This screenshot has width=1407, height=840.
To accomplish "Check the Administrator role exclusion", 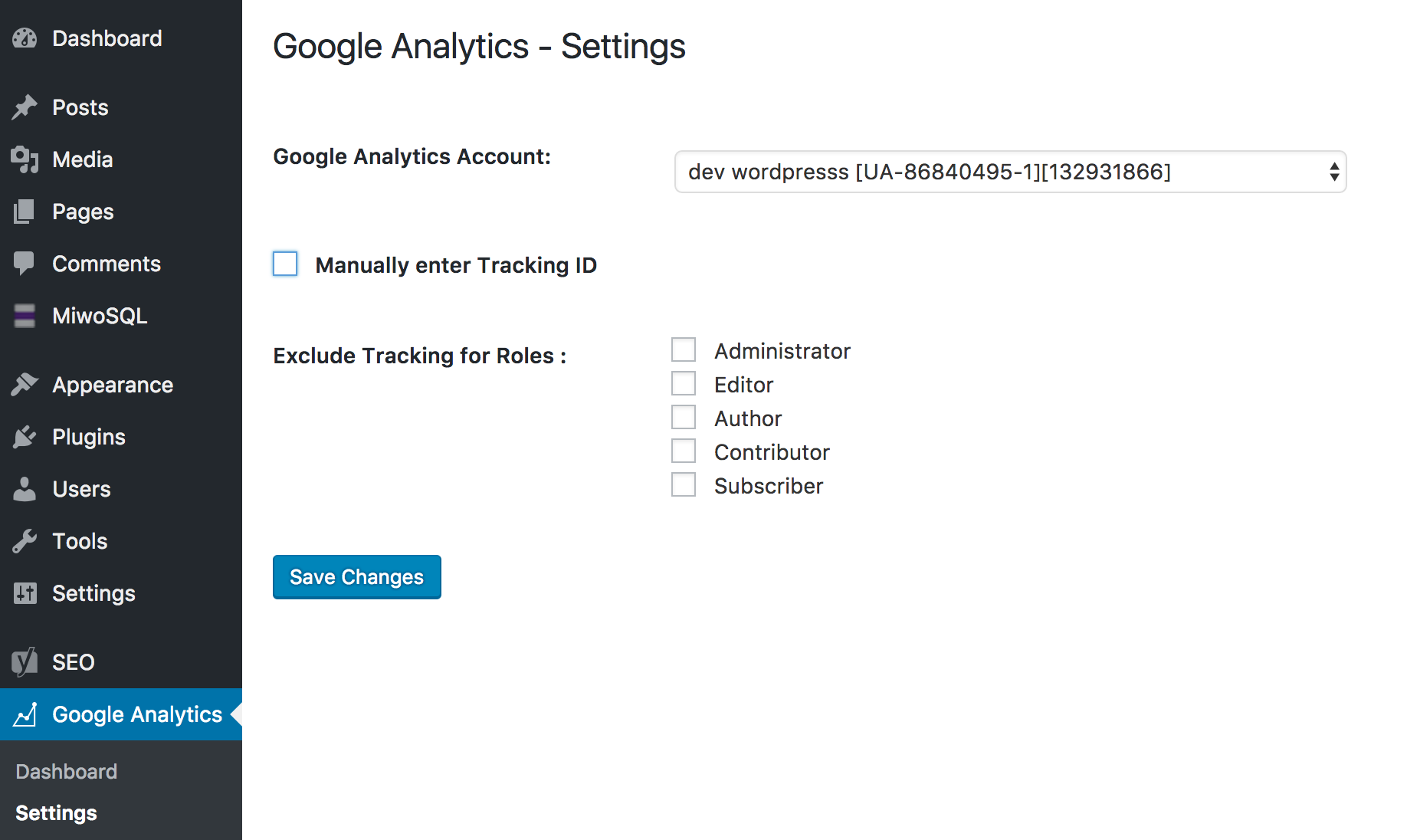I will 684,349.
